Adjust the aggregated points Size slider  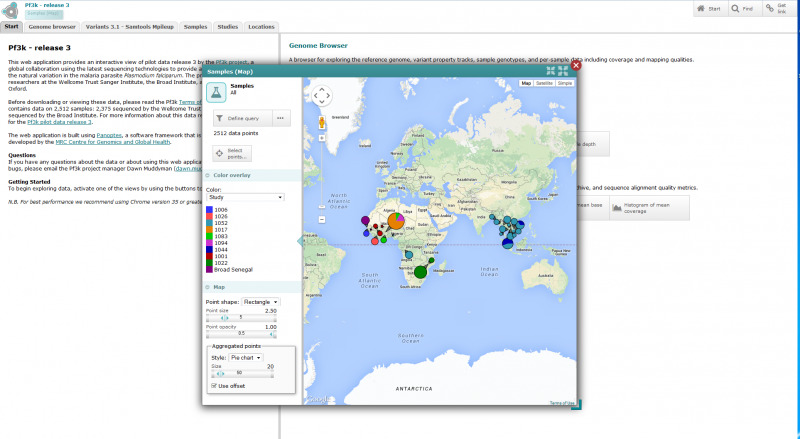(x=220, y=374)
